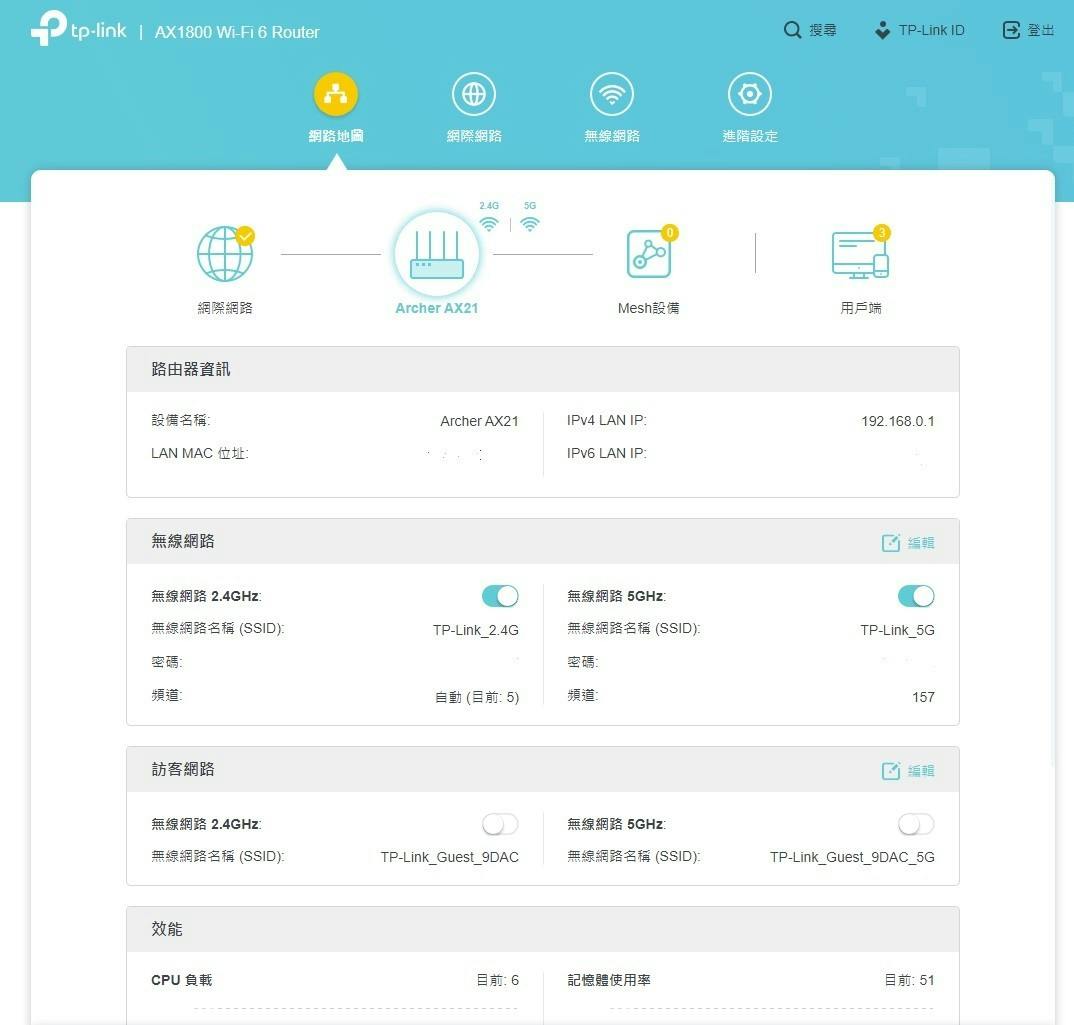Image resolution: width=1074 pixels, height=1025 pixels.
Task: Open the Mesh設備 devices icon
Action: (648, 255)
